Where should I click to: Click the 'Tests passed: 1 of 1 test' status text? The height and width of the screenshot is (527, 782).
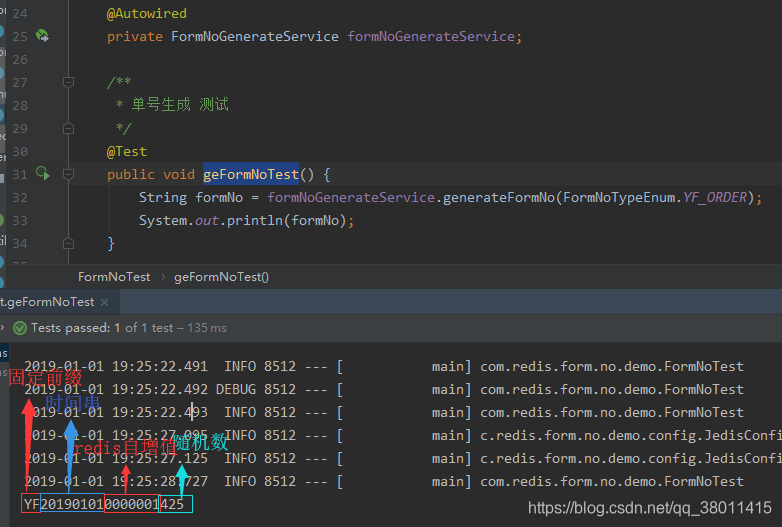point(102,328)
